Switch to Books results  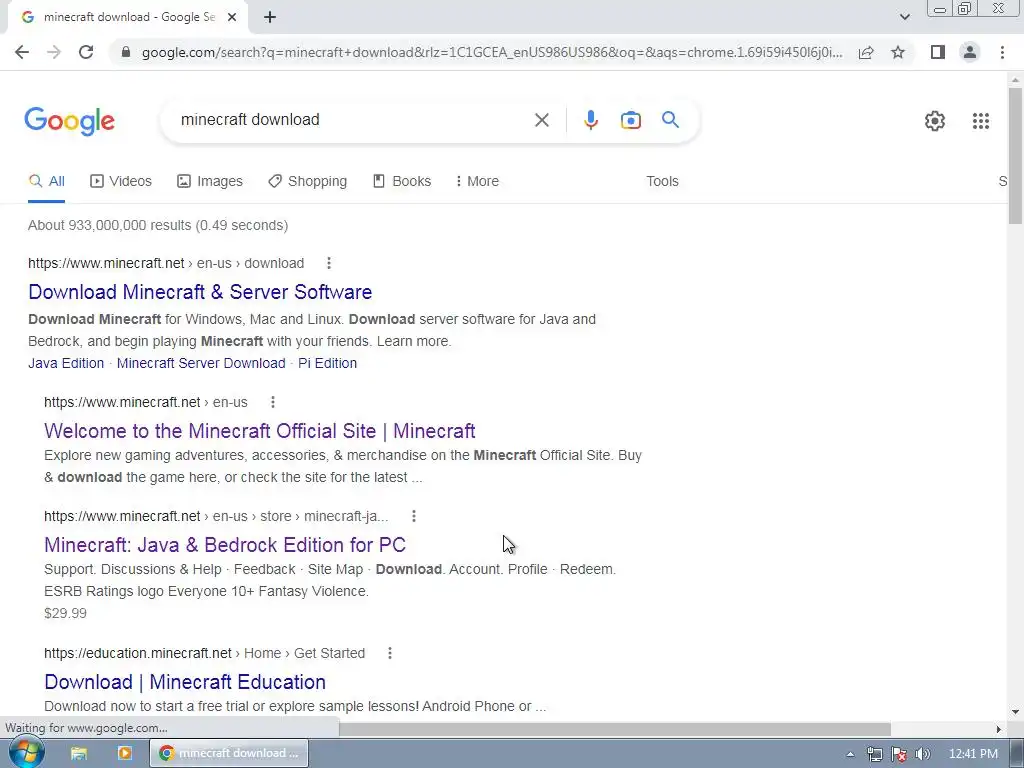[402, 182]
